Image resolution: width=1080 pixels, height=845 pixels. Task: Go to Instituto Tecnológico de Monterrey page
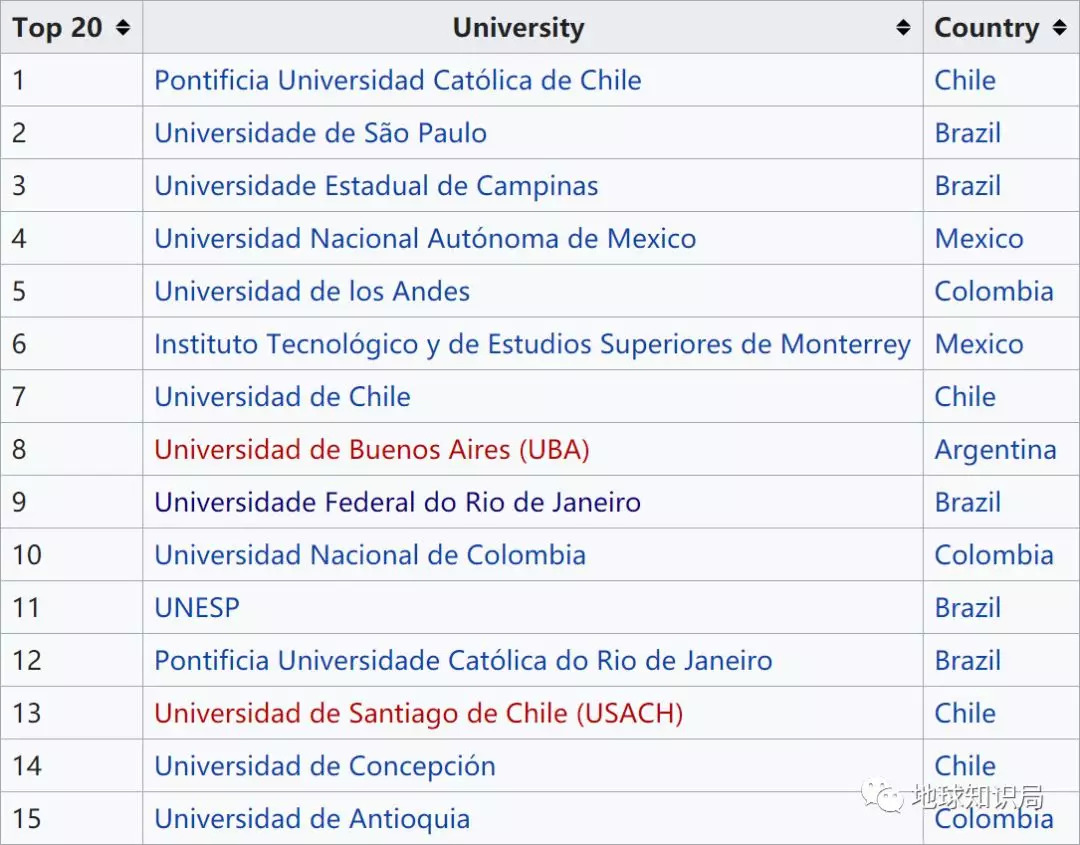[x=532, y=345]
